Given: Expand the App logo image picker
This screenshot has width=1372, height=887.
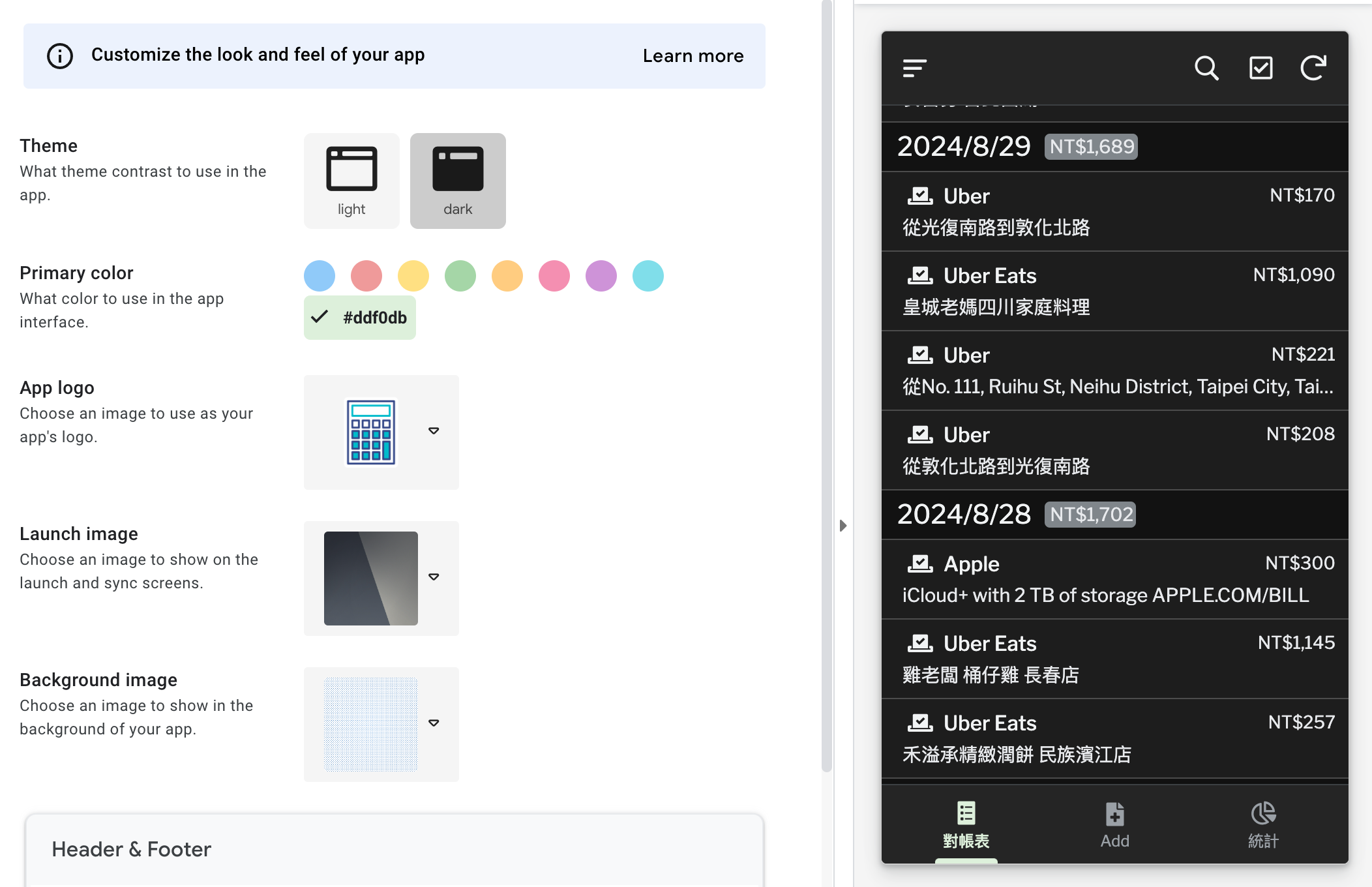Looking at the screenshot, I should click(434, 431).
